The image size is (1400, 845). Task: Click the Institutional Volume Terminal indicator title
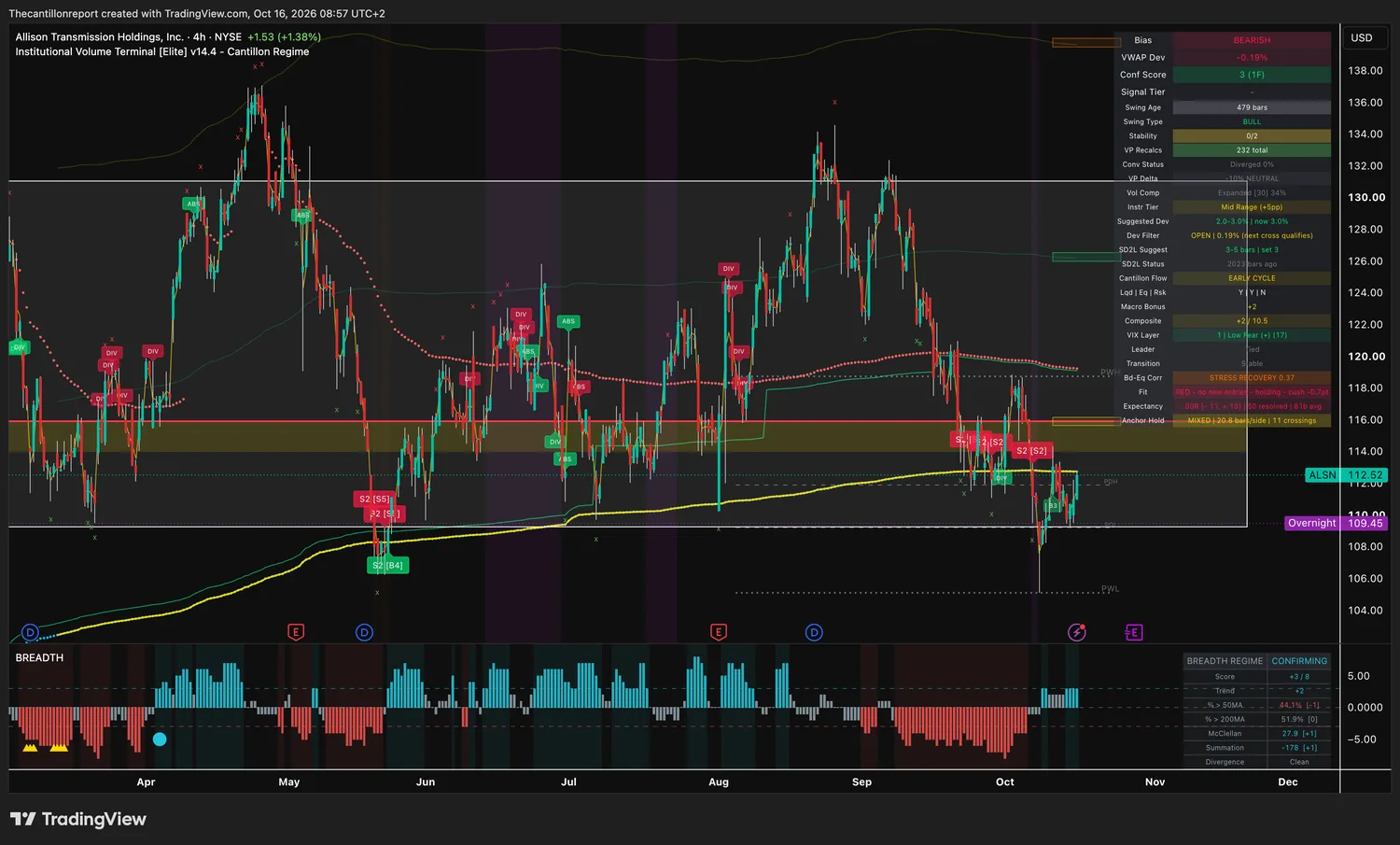(161, 51)
